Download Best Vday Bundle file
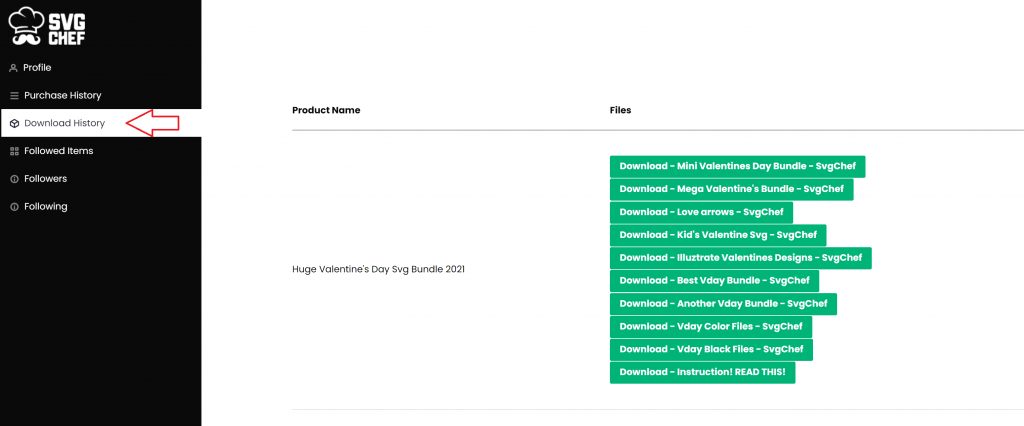 pos(714,281)
